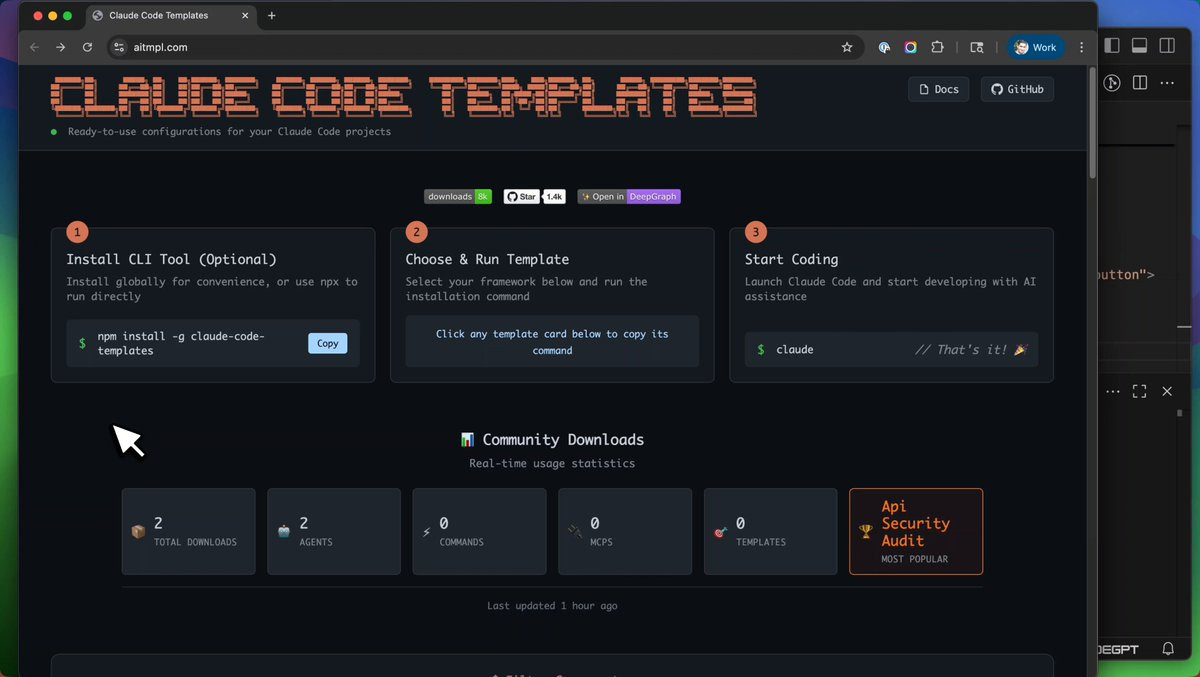Click the Start Coding heading

(x=792, y=259)
